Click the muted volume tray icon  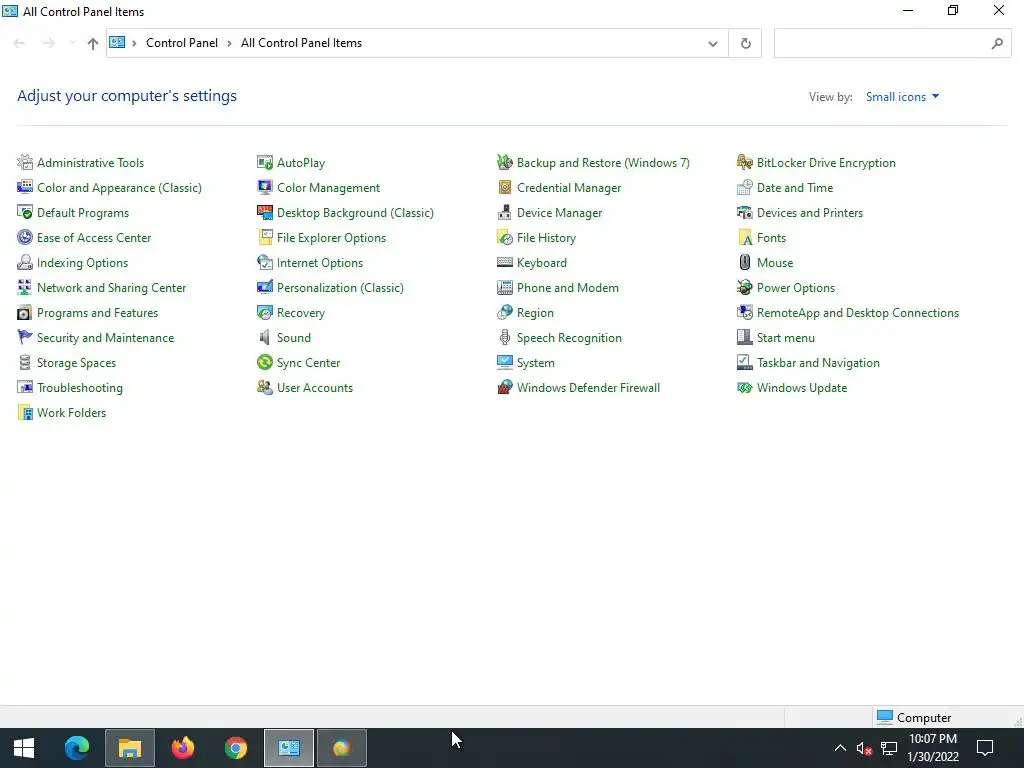pos(864,748)
